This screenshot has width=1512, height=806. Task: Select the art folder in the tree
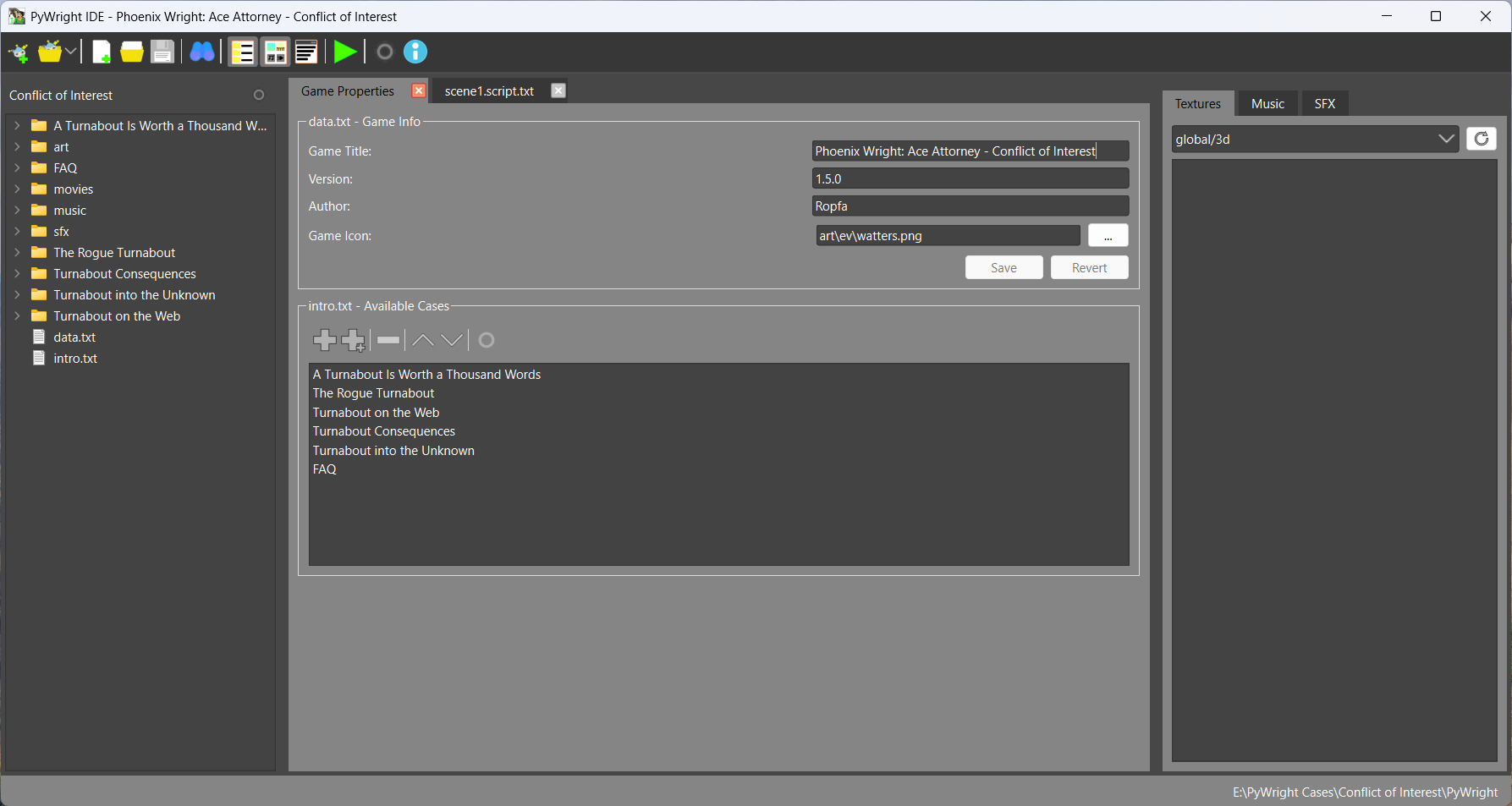pyautogui.click(x=61, y=147)
